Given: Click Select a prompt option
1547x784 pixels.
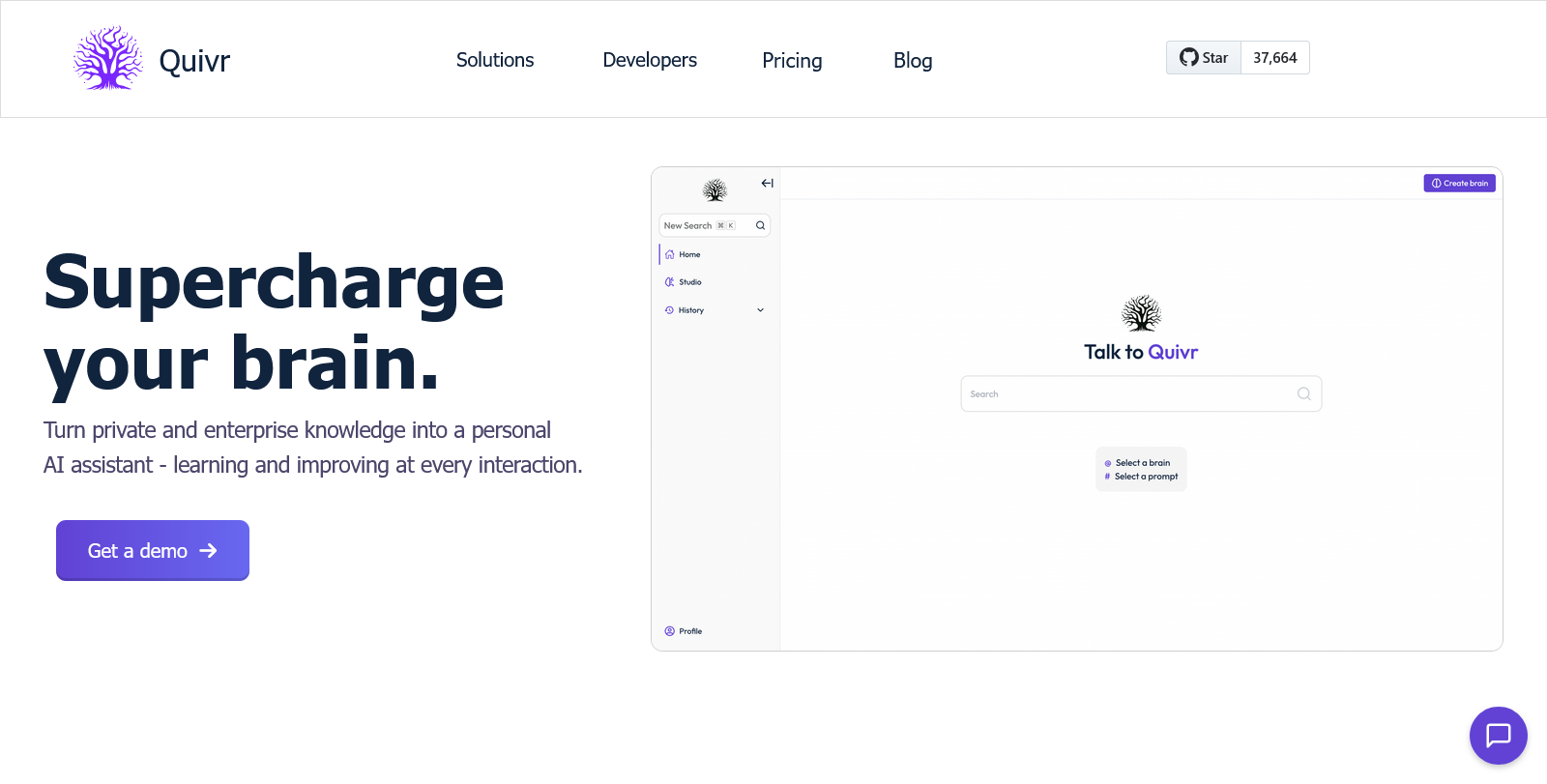Looking at the screenshot, I should [x=1141, y=477].
